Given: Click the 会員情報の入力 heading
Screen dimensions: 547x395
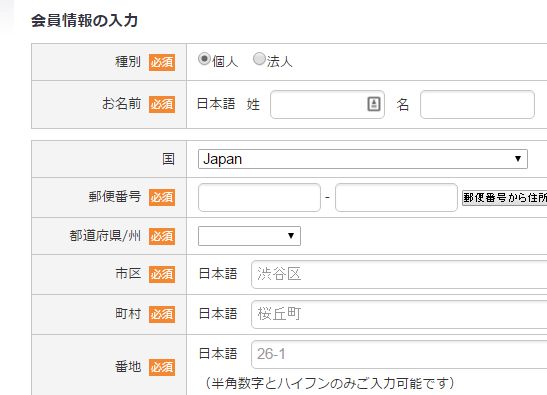Looking at the screenshot, I should coord(84,21).
